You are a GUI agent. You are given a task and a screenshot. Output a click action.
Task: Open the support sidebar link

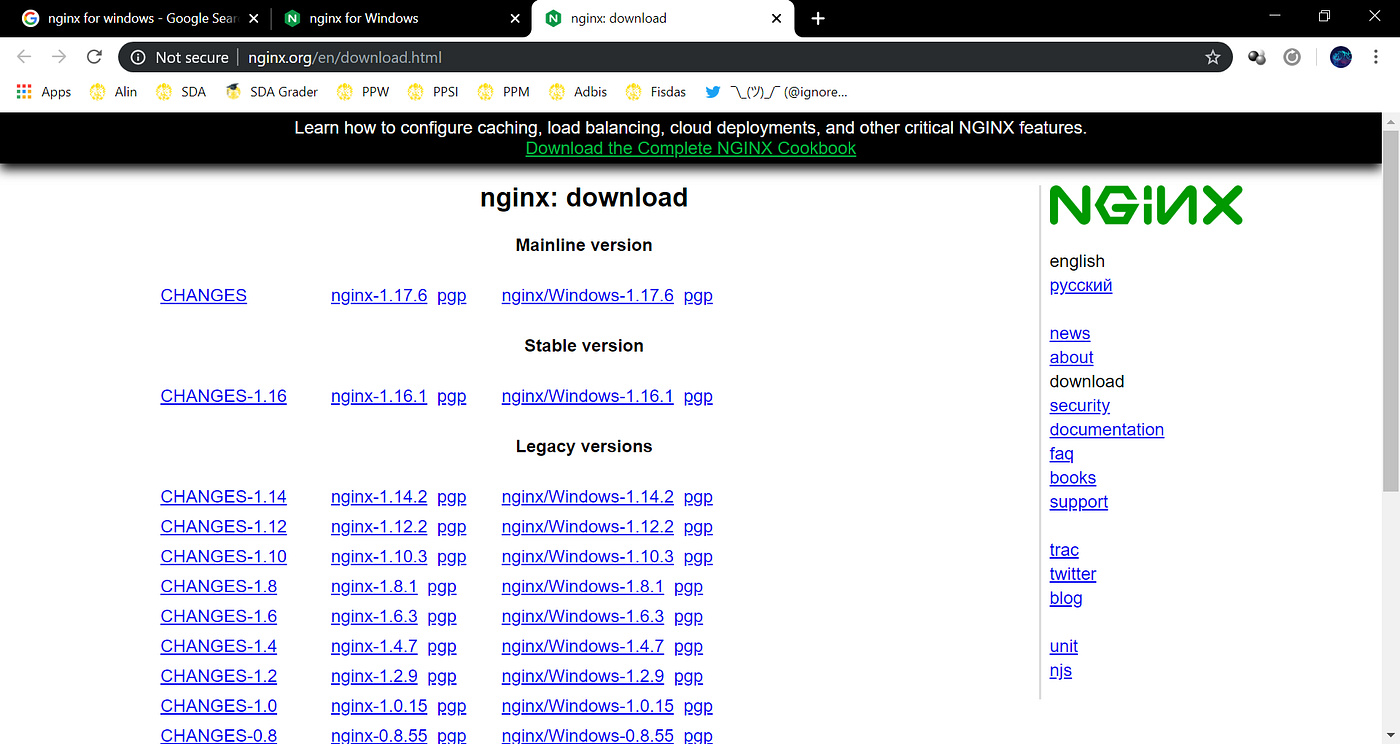pos(1078,502)
